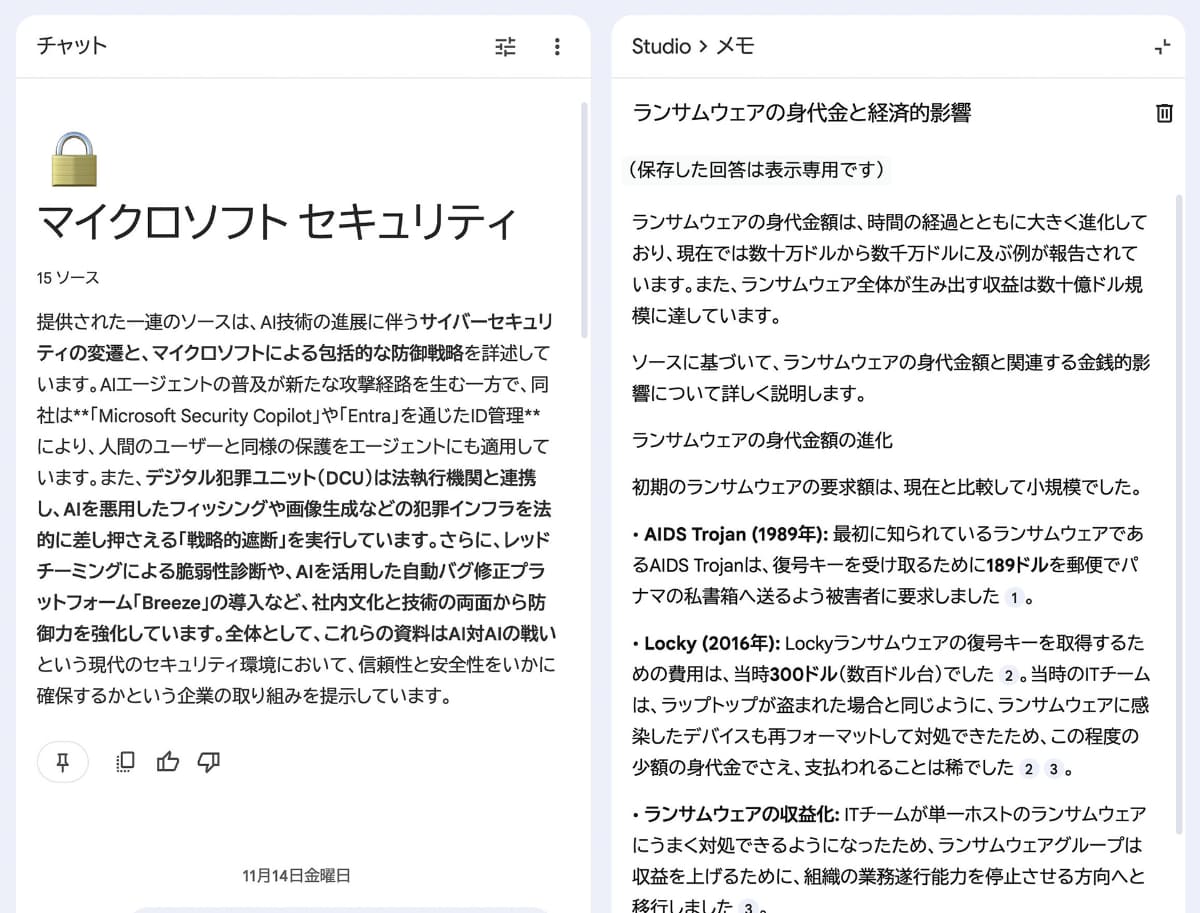Open the chat configuration sliders icon
Viewport: 1200px width, 913px height.
pyautogui.click(x=506, y=46)
